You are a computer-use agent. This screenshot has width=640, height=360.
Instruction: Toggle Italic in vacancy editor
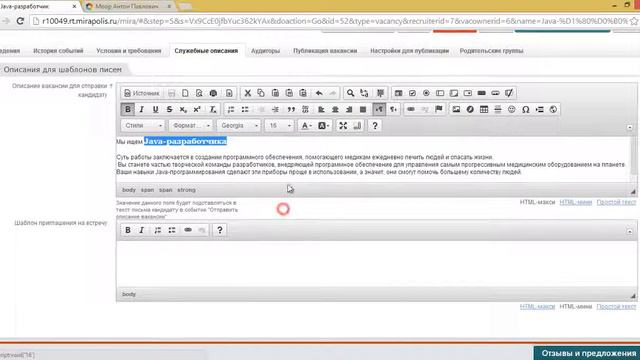coord(142,109)
